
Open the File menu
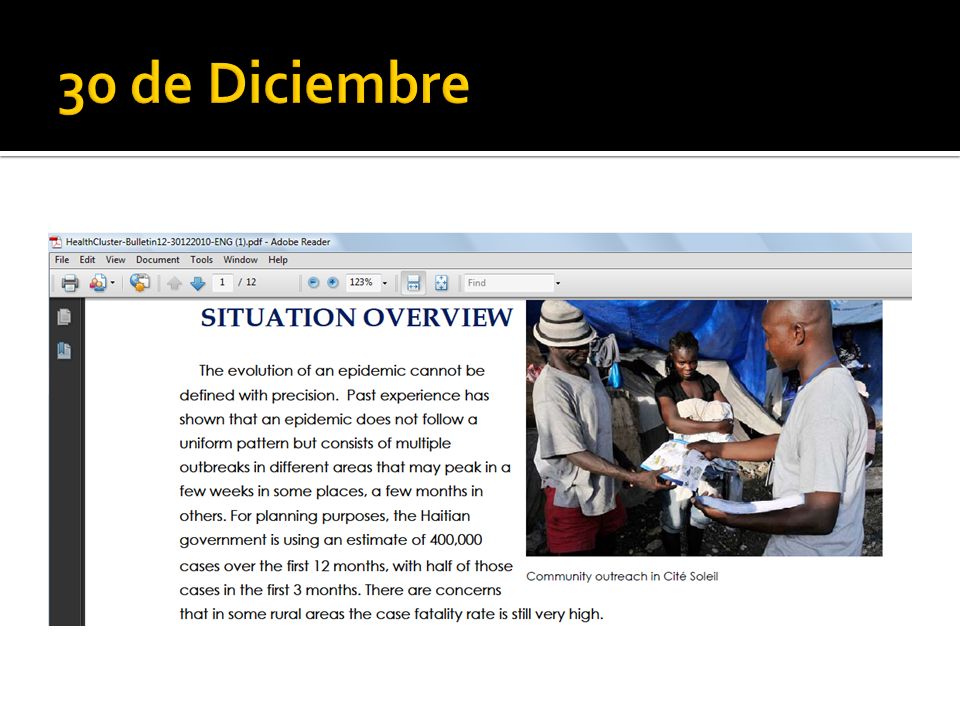pos(62,260)
